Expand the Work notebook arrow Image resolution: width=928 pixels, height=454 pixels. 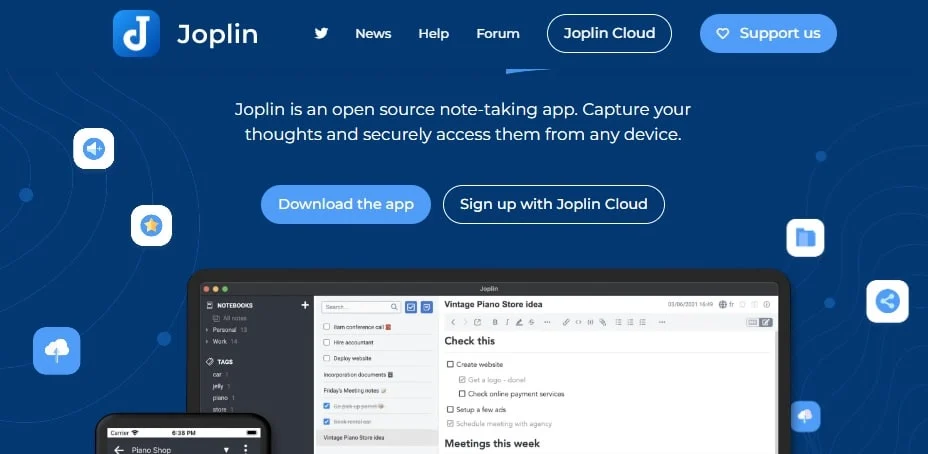point(207,342)
